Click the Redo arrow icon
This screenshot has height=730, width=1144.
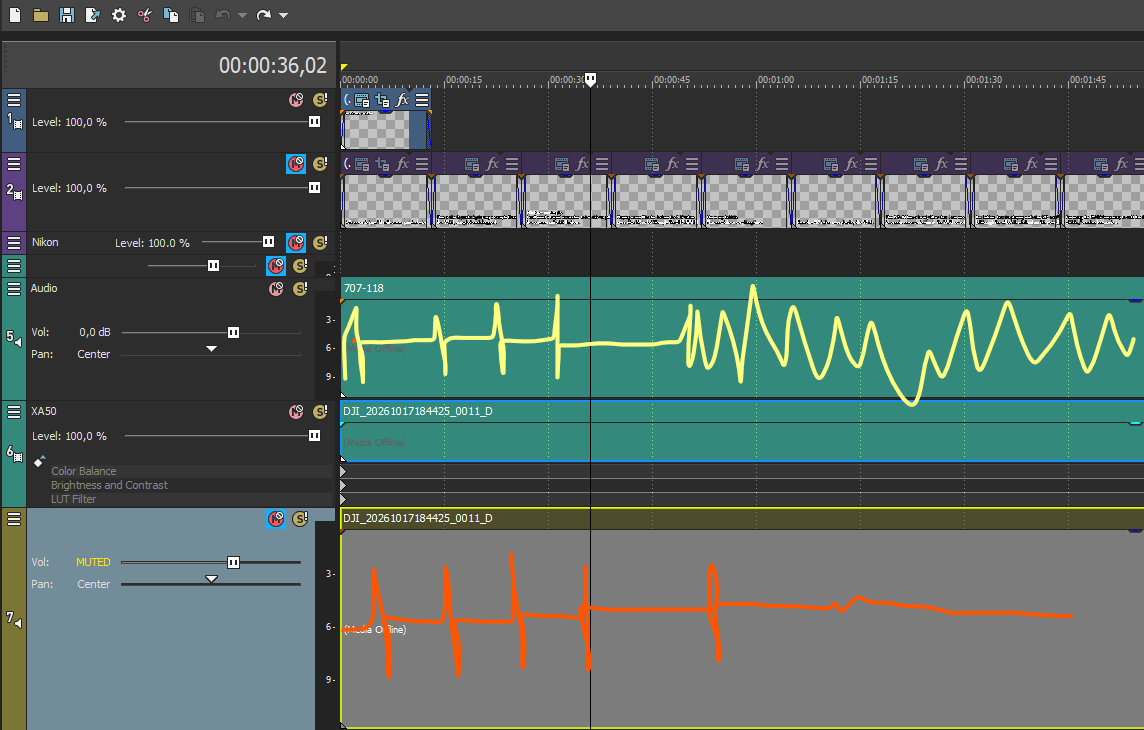point(263,15)
